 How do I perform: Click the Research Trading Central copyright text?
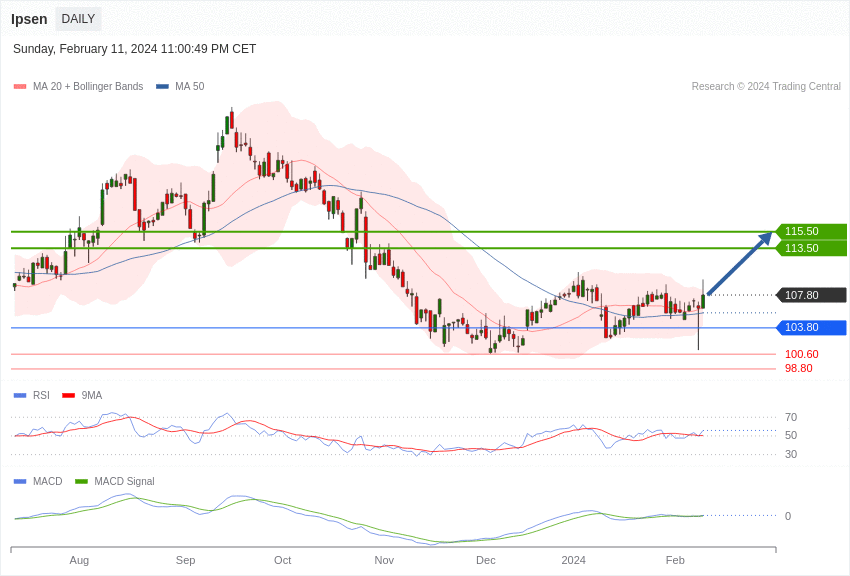[766, 87]
